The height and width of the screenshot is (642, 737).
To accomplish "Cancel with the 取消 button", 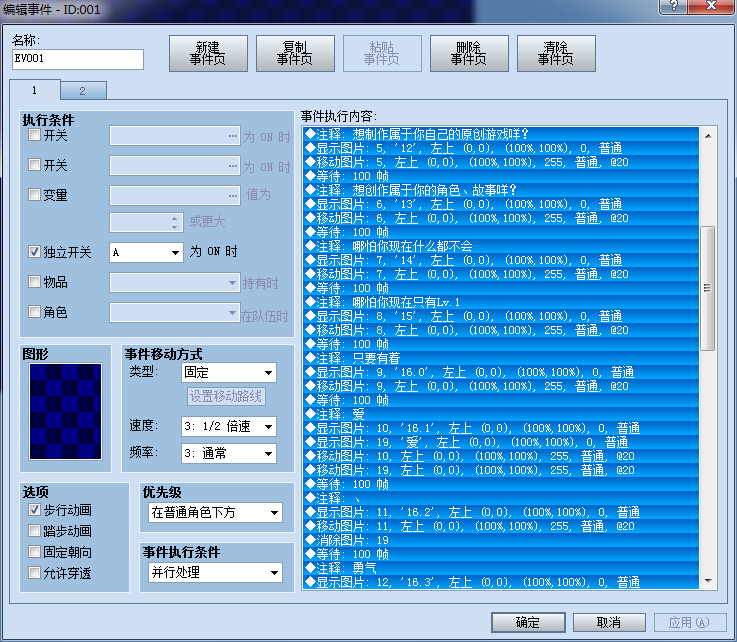I will [609, 622].
